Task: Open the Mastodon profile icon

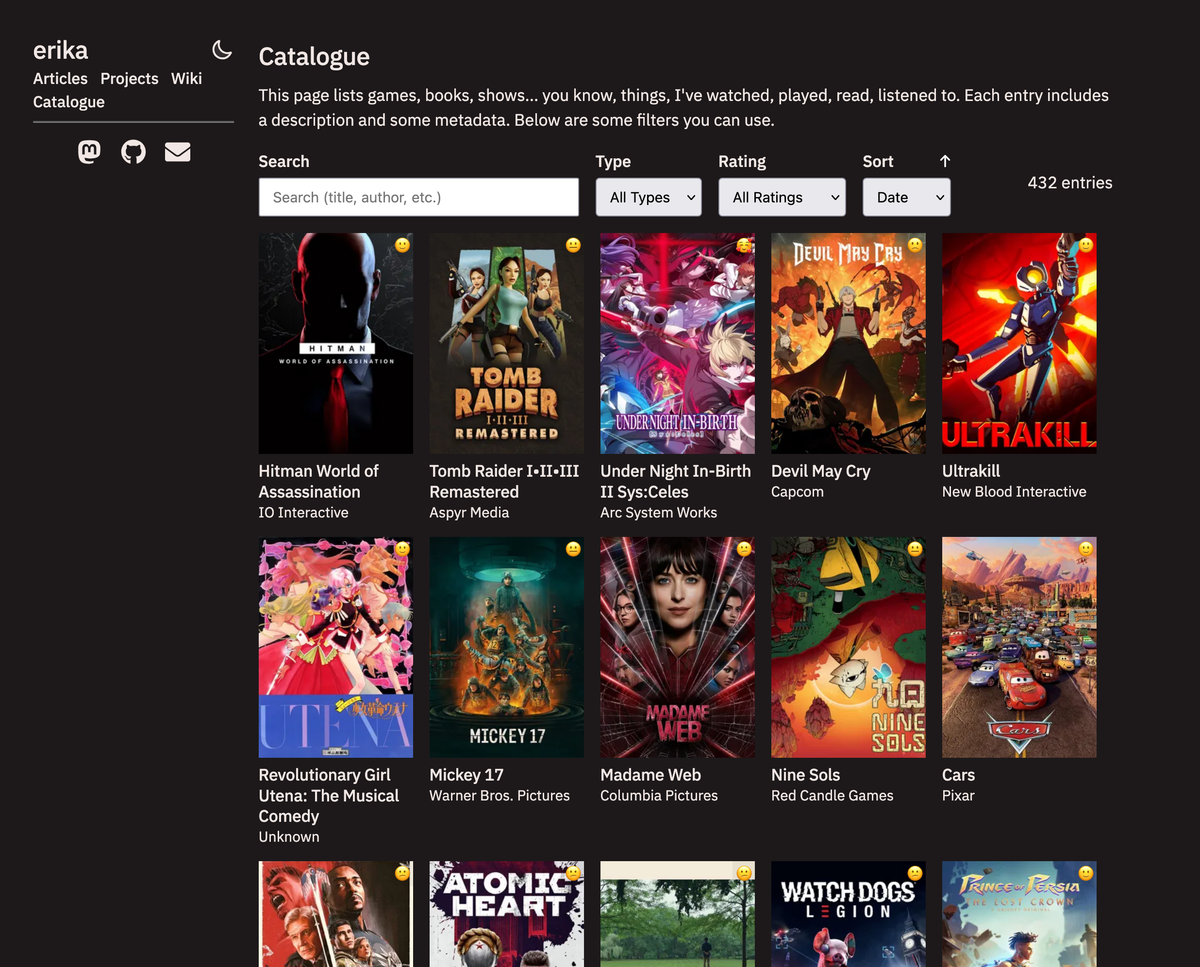Action: coord(89,152)
